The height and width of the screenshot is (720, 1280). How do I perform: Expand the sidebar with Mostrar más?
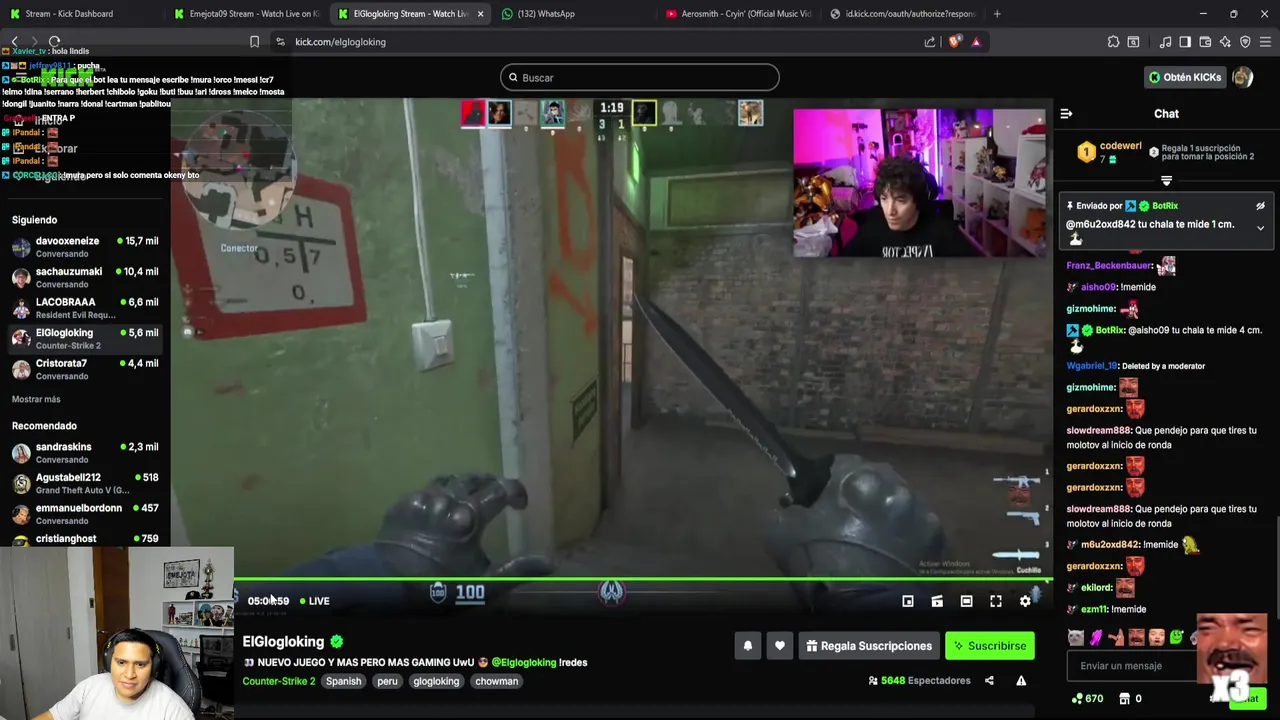tap(36, 399)
